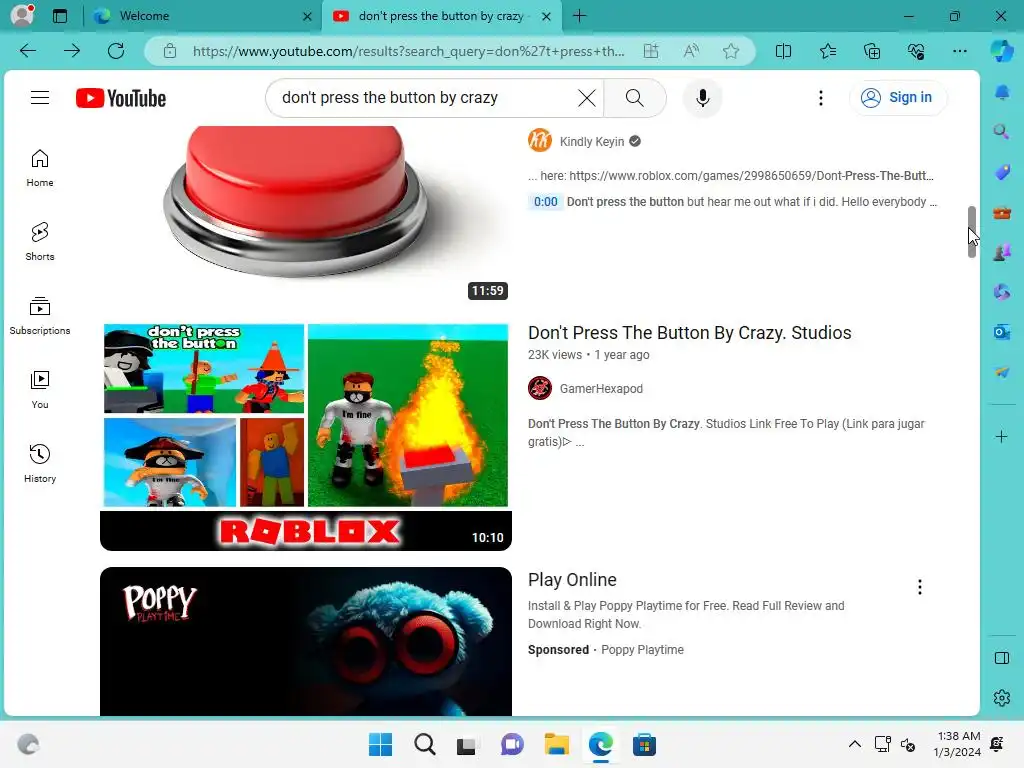This screenshot has height=768, width=1024.
Task: Open GamerHexapod channel name
Action: pos(601,389)
